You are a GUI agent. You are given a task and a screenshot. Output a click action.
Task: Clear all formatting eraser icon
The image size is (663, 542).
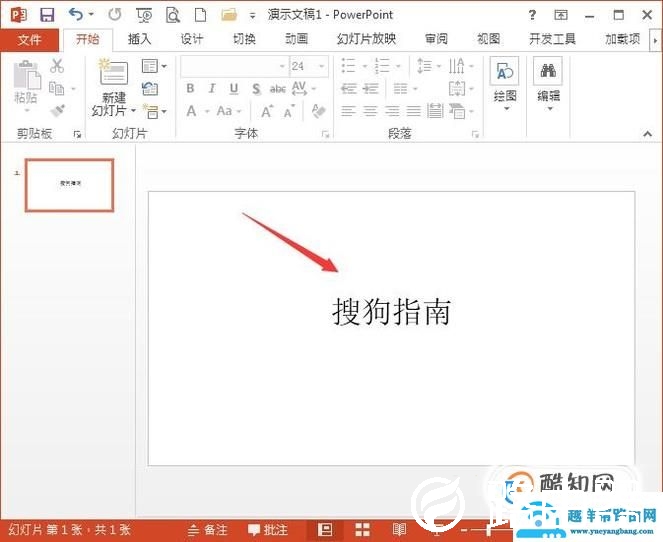(x=318, y=111)
